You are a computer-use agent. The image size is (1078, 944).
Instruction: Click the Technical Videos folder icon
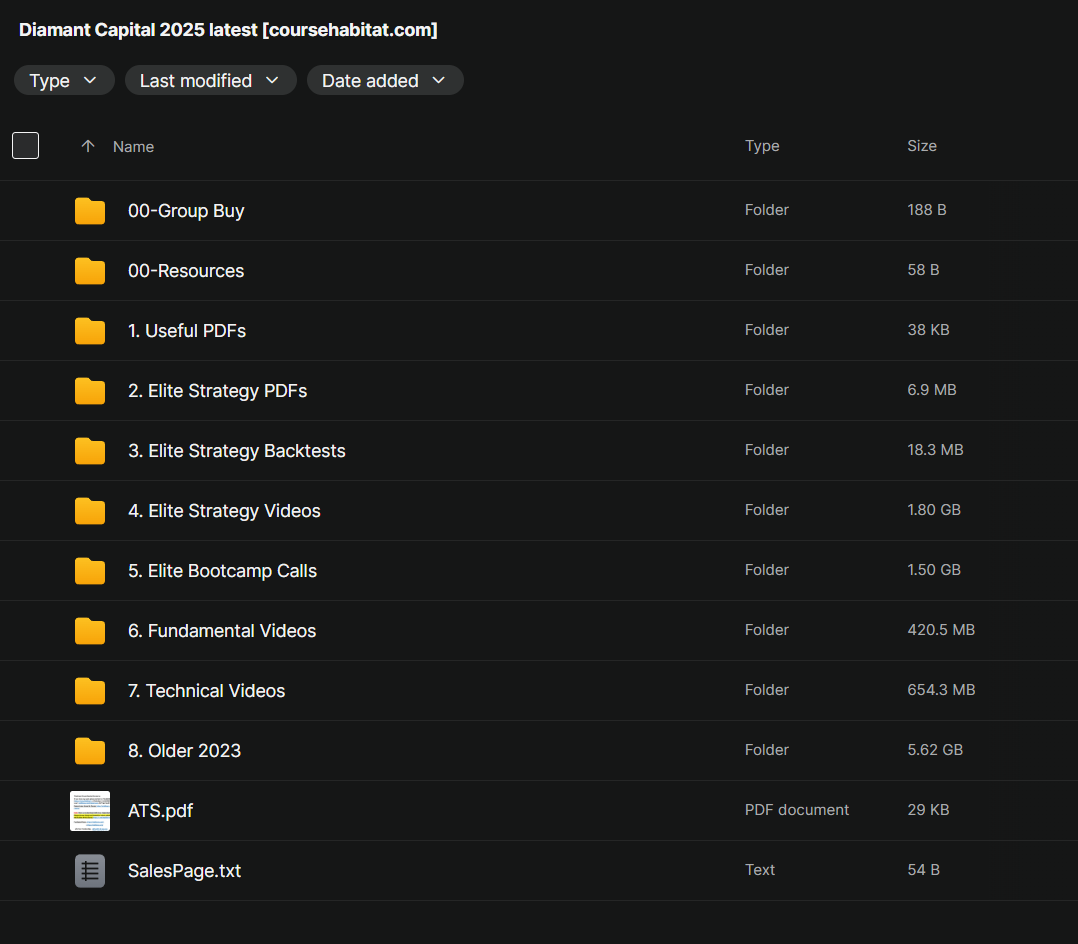pos(90,691)
